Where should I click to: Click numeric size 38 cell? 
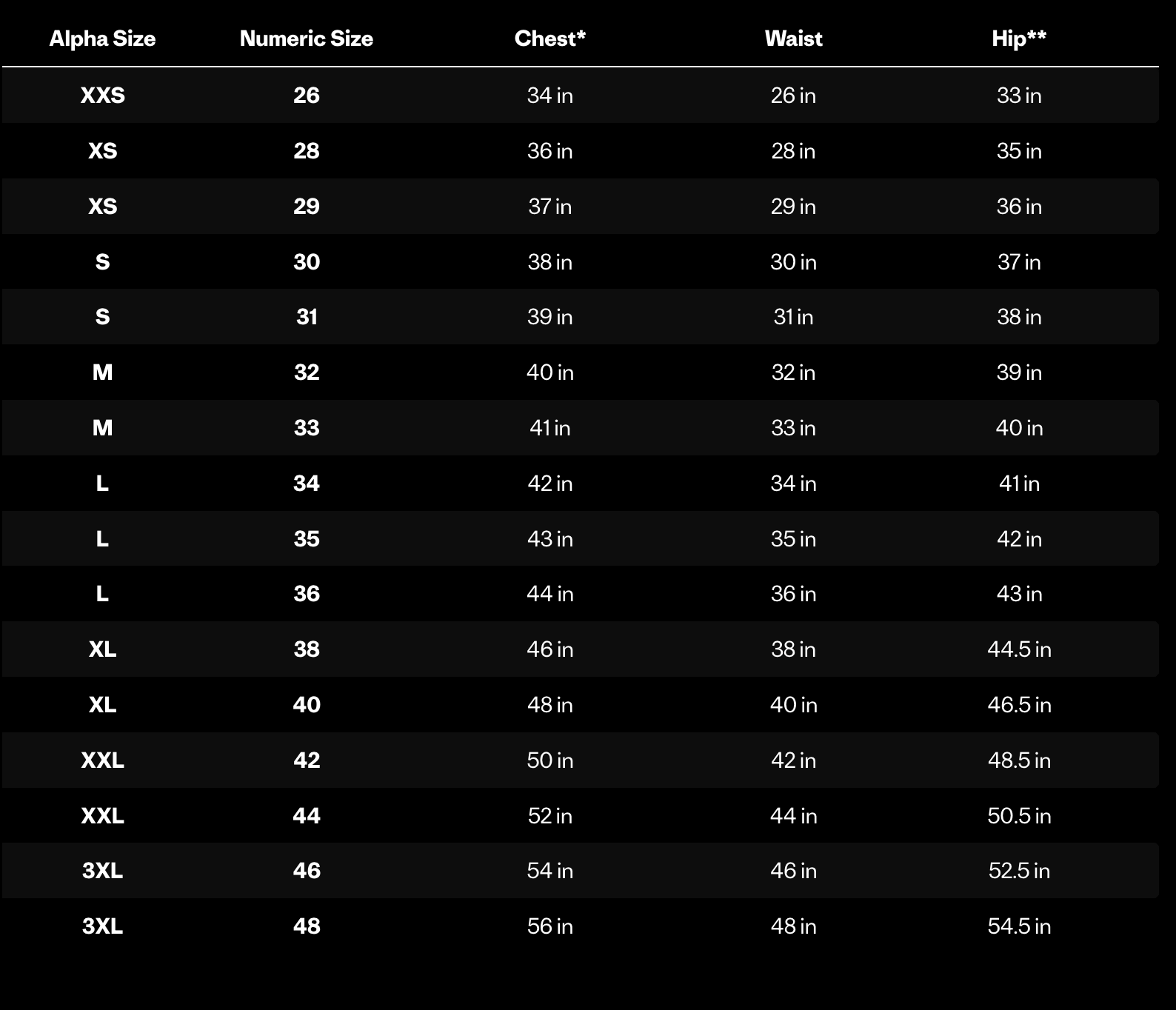point(306,649)
